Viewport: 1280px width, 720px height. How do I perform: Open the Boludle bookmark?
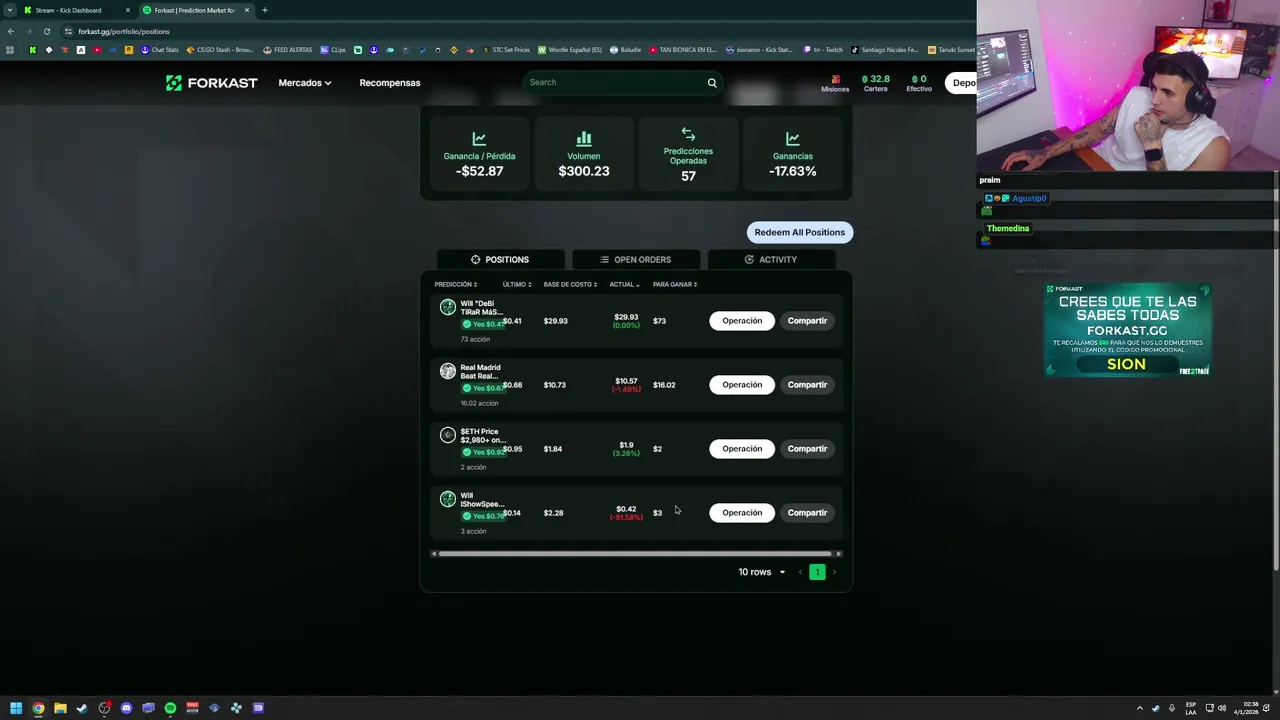(x=626, y=50)
